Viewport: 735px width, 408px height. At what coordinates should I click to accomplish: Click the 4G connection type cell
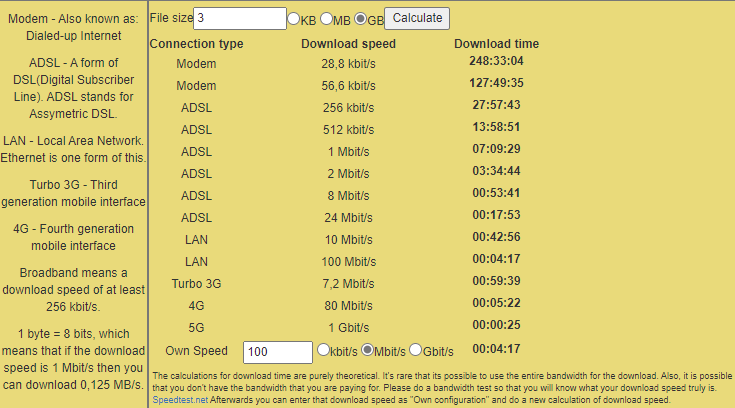(196, 306)
